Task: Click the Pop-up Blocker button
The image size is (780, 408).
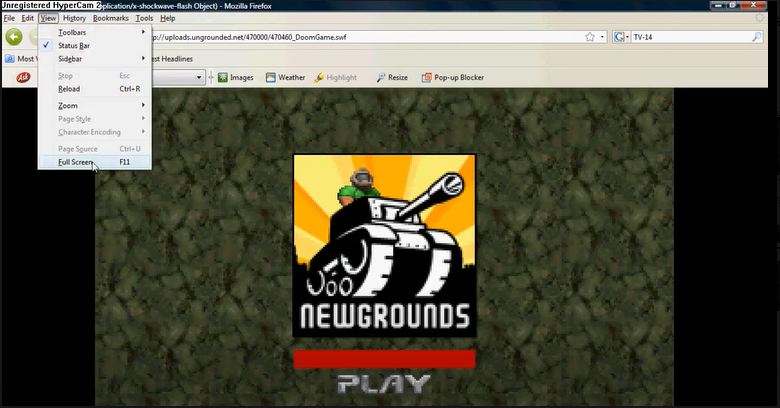Action: (453, 78)
